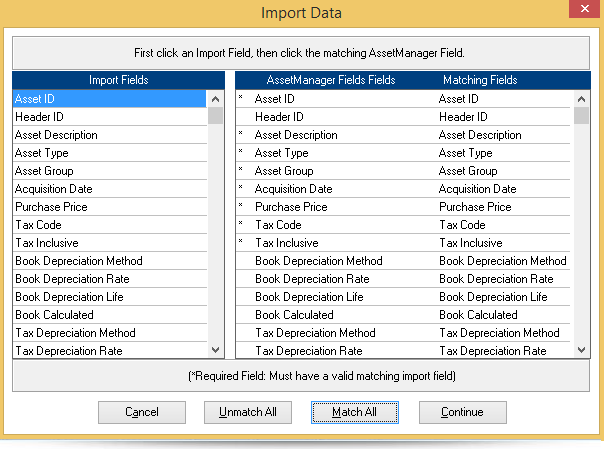Click 'Asset ID' in AssetManager Fields column
604x449 pixels.
[x=275, y=99]
